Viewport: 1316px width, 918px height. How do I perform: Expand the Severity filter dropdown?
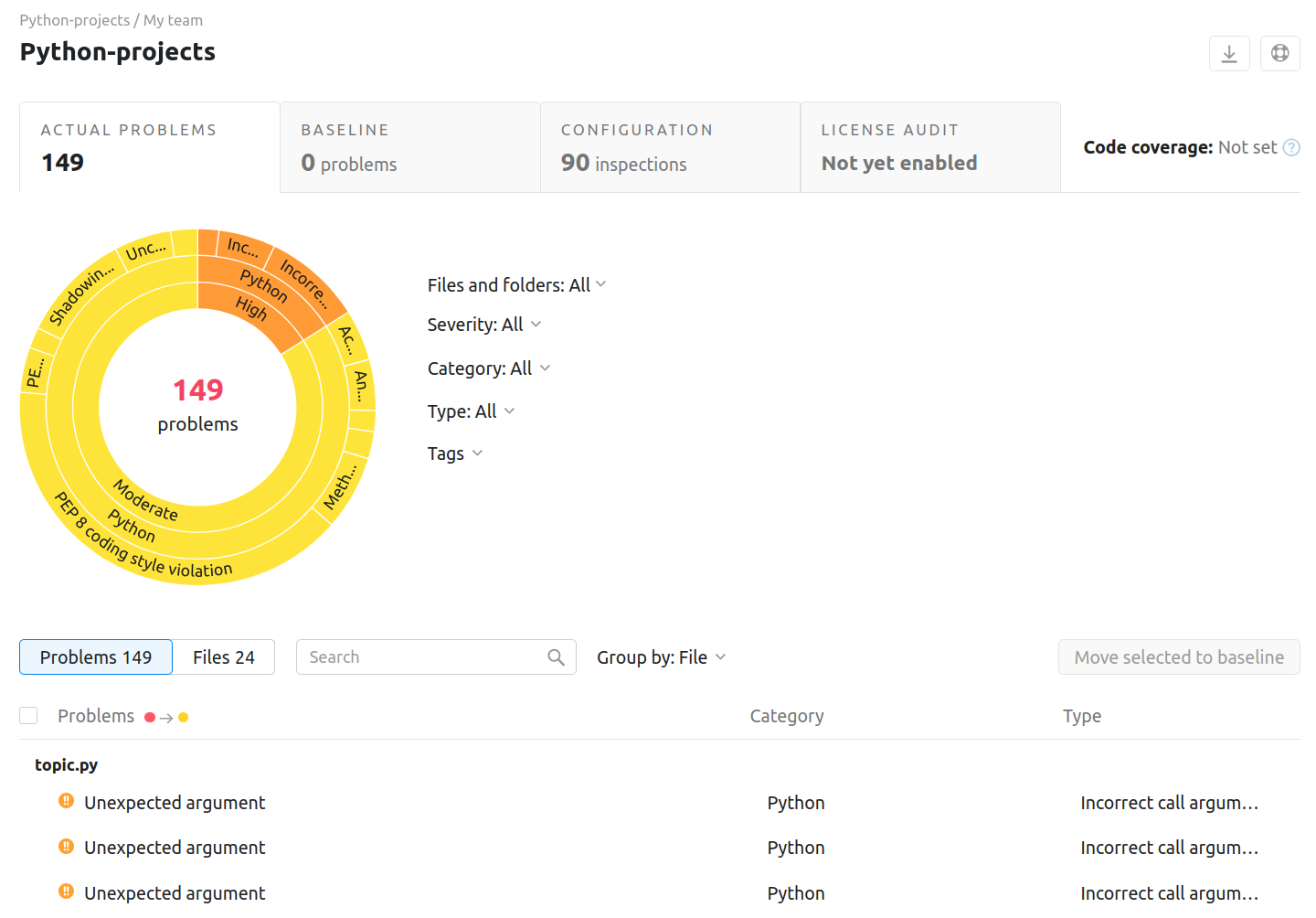pyautogui.click(x=484, y=325)
